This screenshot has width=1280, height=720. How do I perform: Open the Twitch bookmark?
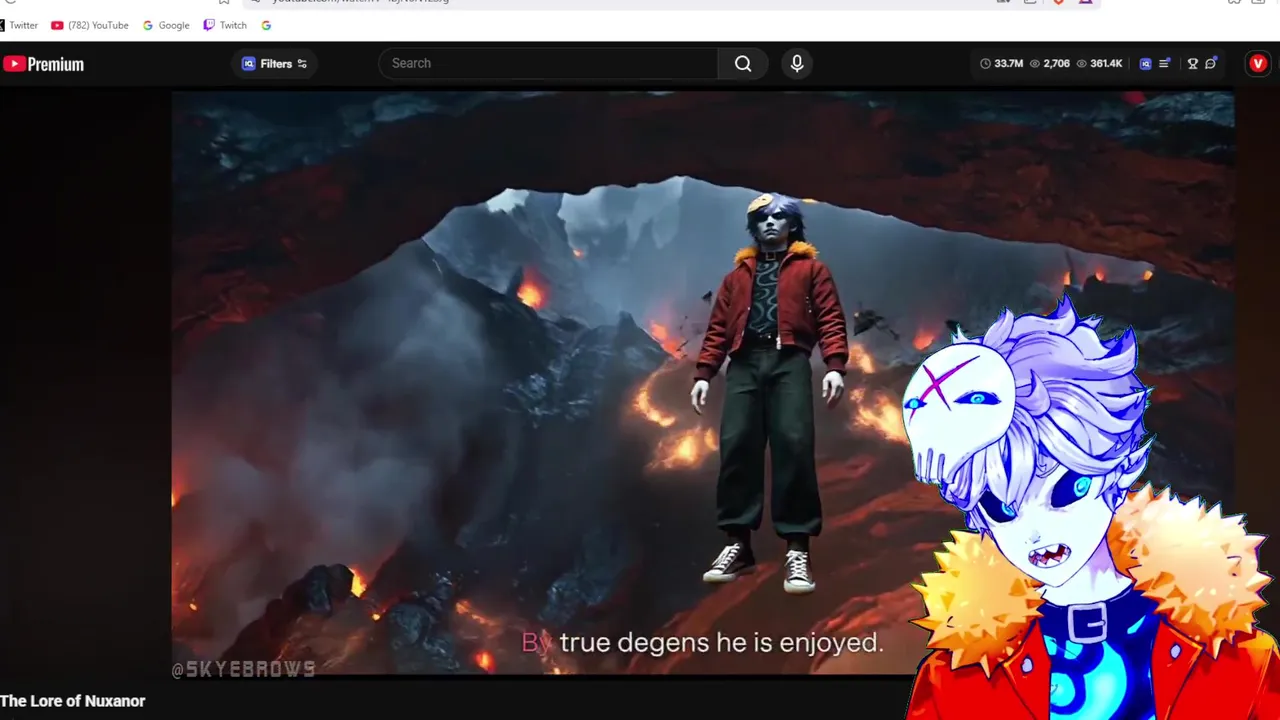pos(225,25)
